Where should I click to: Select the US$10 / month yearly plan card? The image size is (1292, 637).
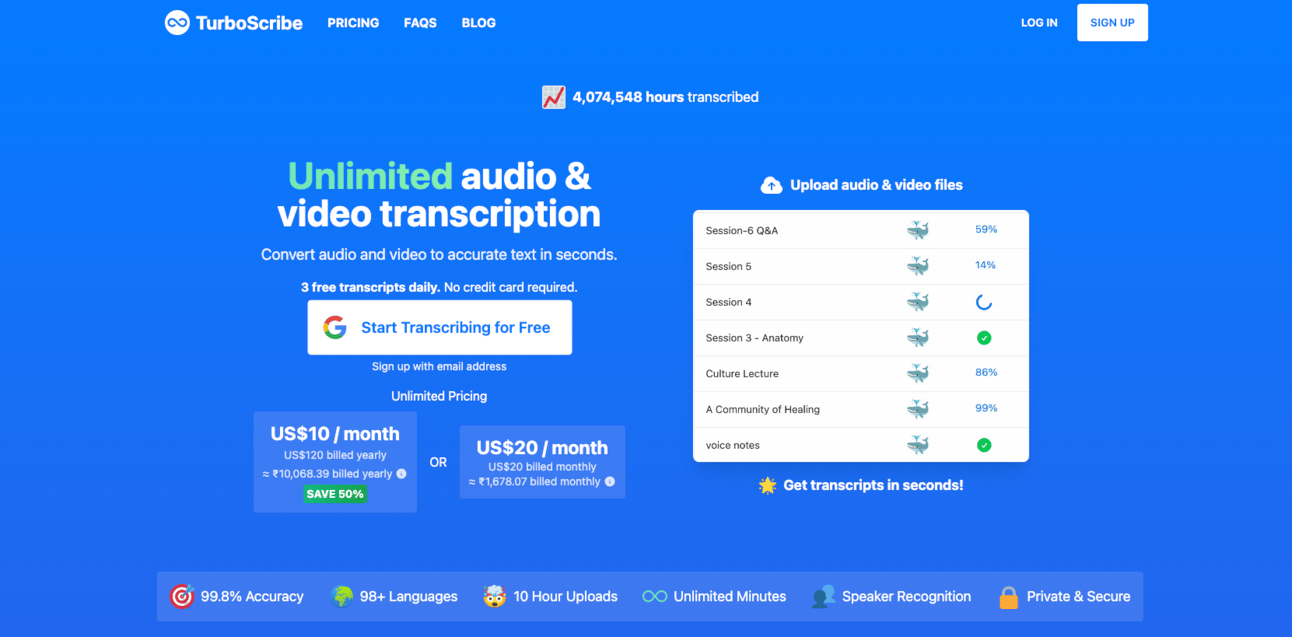335,462
